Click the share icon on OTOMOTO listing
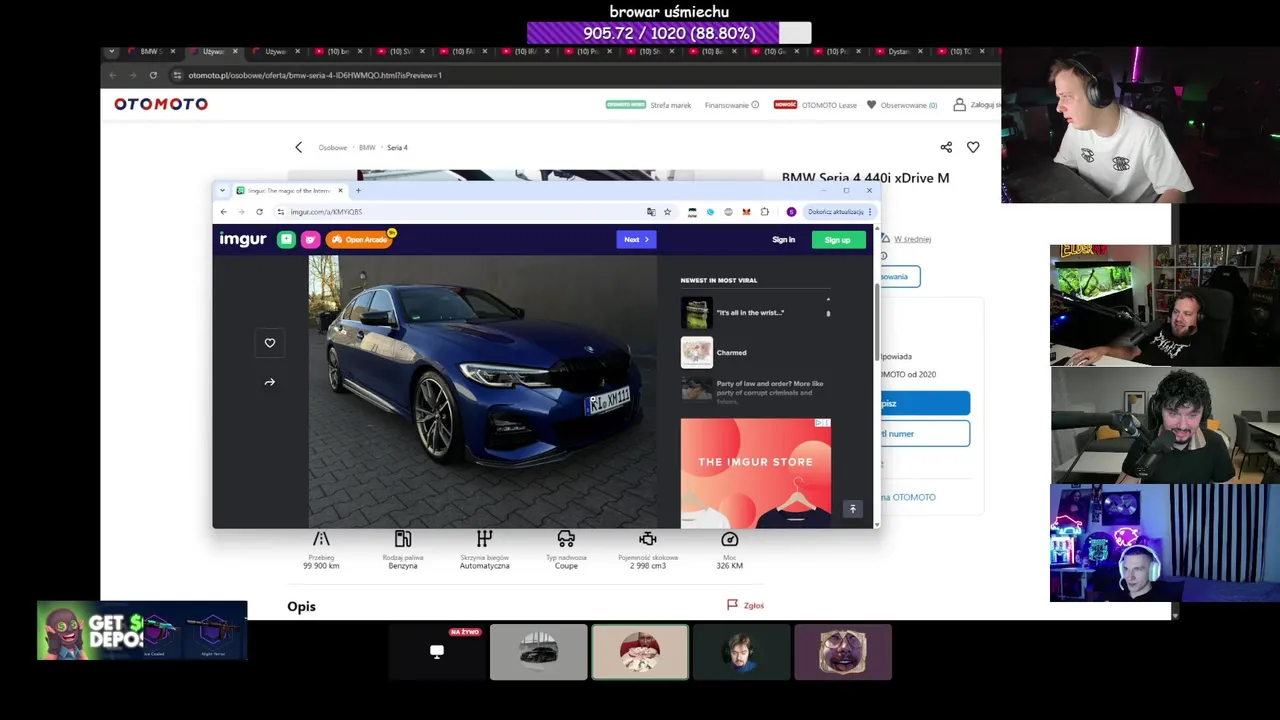This screenshot has height=720, width=1280. (x=946, y=147)
